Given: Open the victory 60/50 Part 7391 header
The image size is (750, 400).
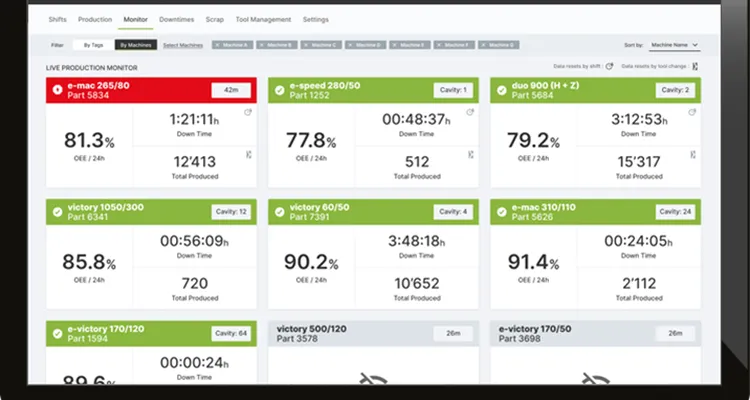Looking at the screenshot, I should pyautogui.click(x=373, y=212).
